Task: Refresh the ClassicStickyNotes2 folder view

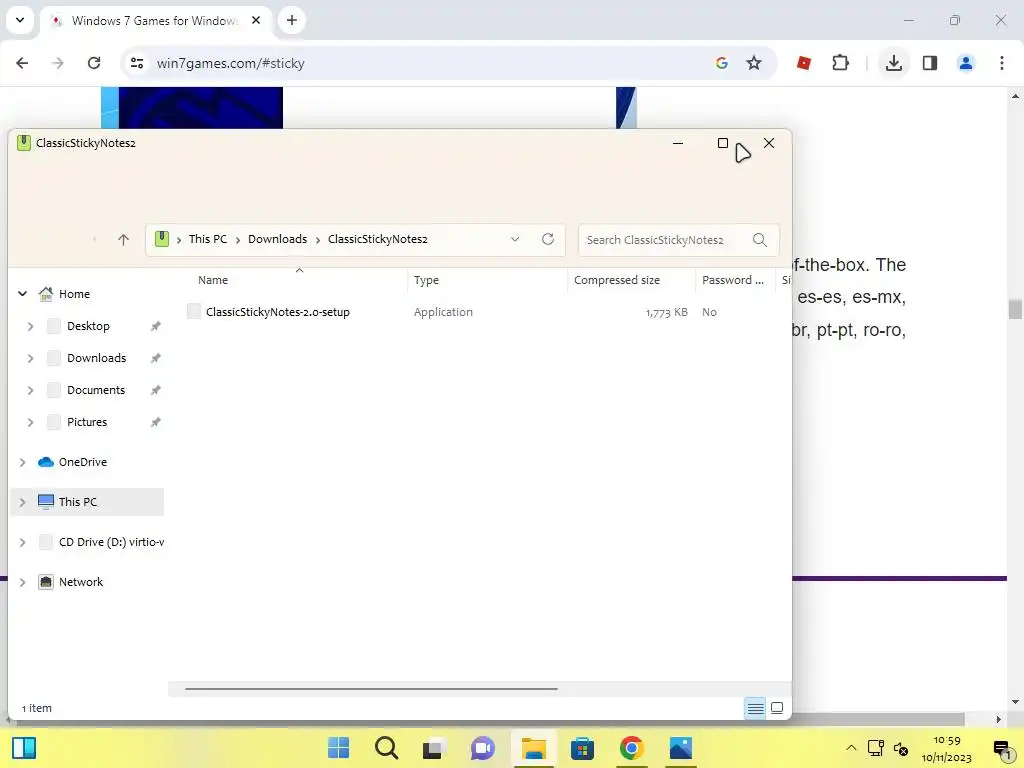Action: [548, 239]
